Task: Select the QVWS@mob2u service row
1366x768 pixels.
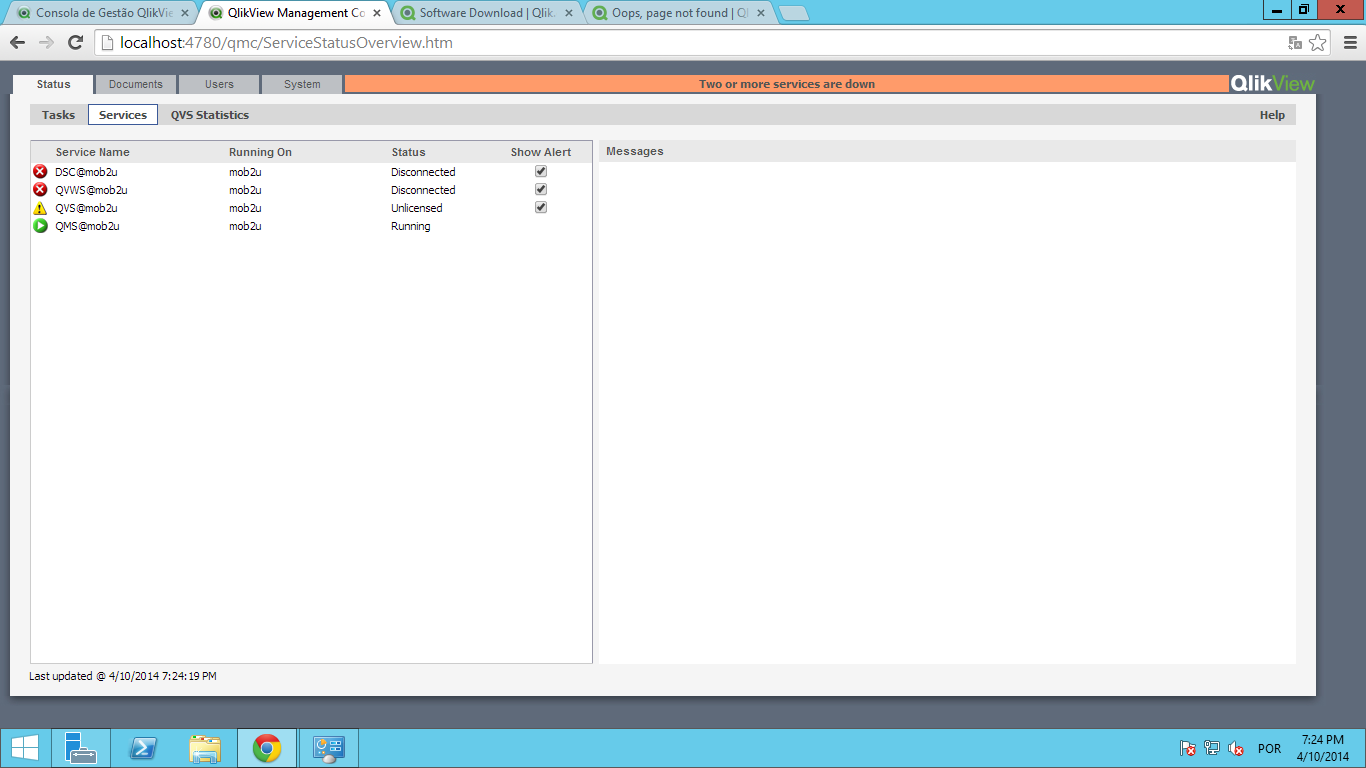Action: click(311, 190)
